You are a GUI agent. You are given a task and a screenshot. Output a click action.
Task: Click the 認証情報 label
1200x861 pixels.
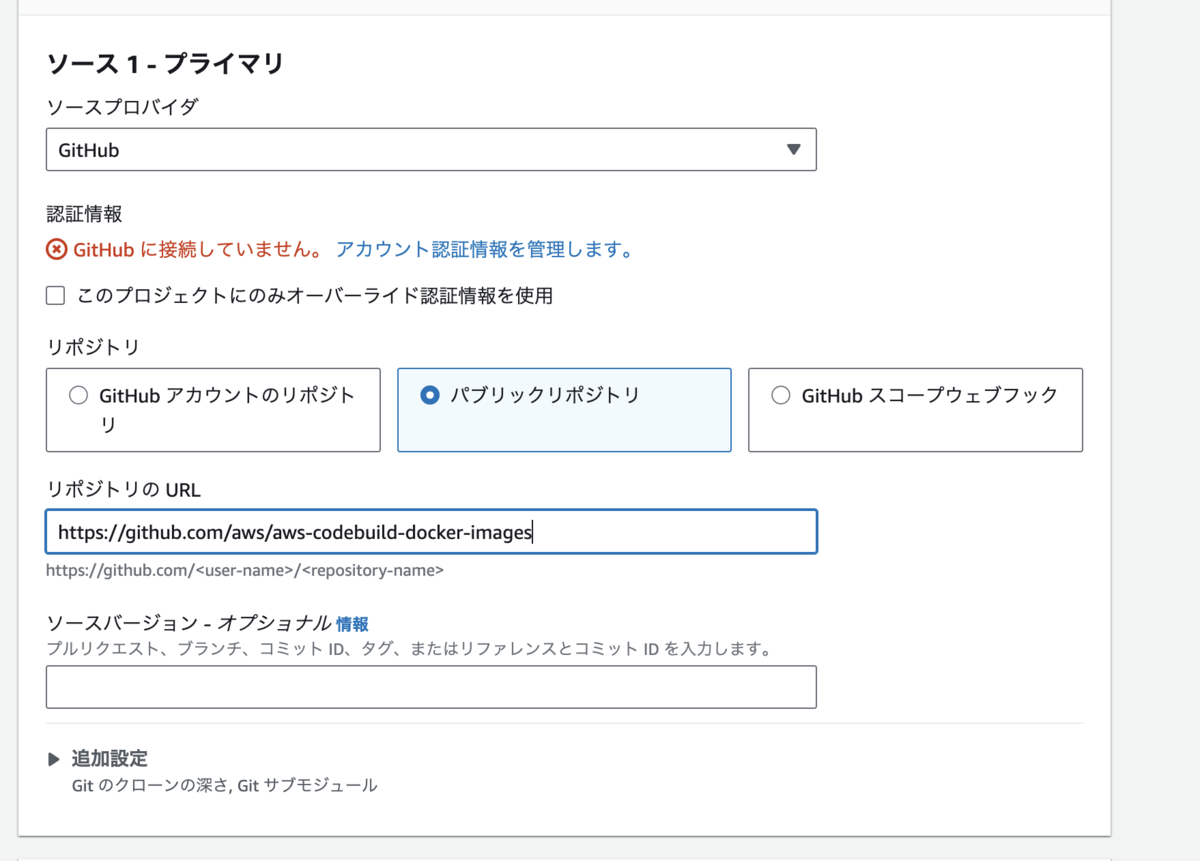pyautogui.click(x=84, y=213)
